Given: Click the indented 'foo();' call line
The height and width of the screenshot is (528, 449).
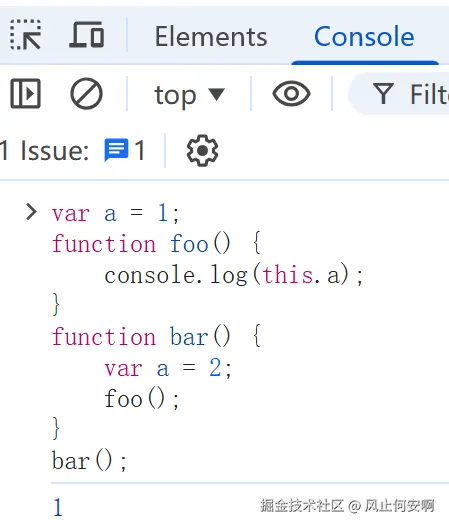Looking at the screenshot, I should click(141, 399).
